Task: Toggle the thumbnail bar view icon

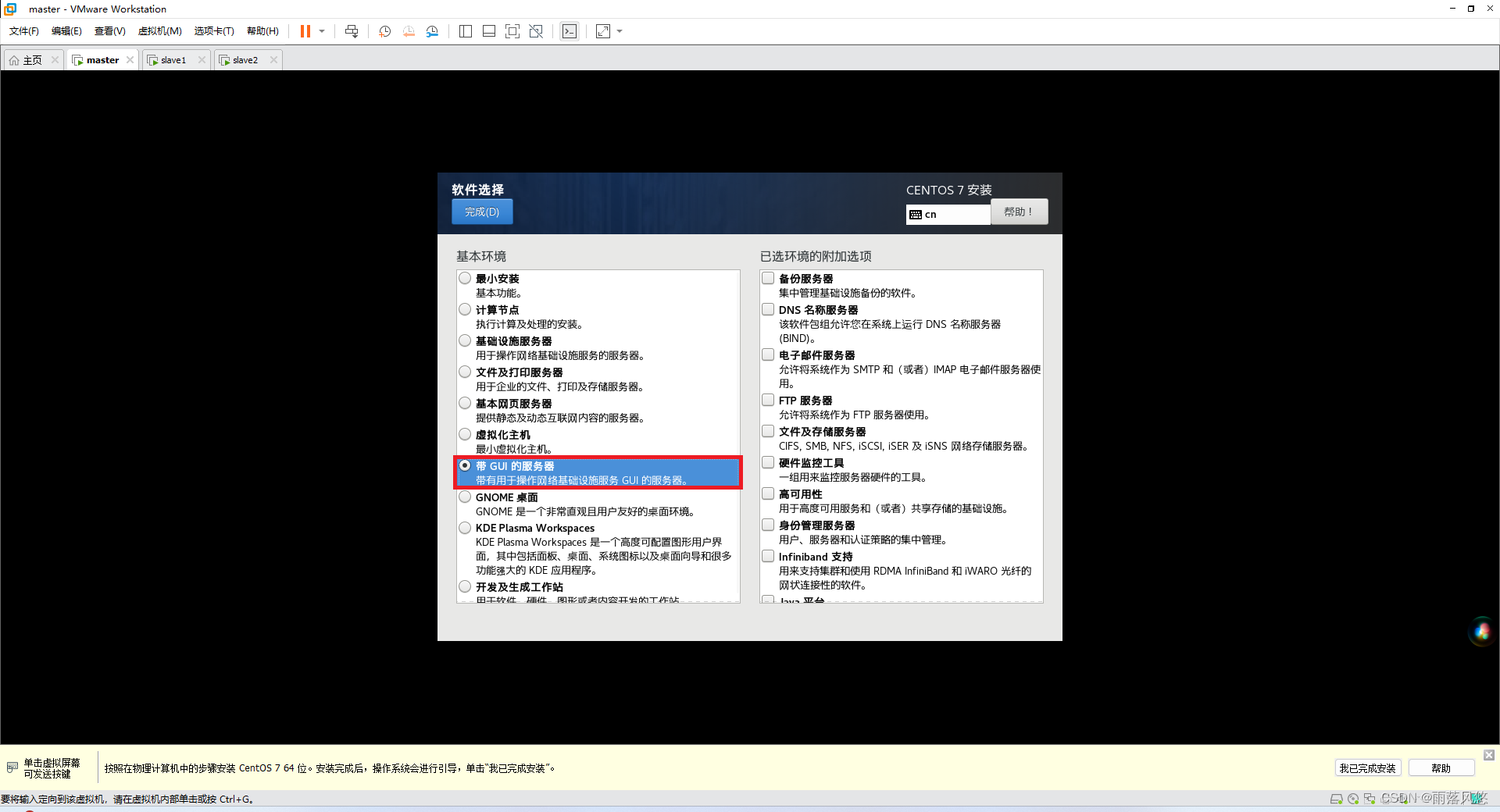Action: [x=489, y=31]
